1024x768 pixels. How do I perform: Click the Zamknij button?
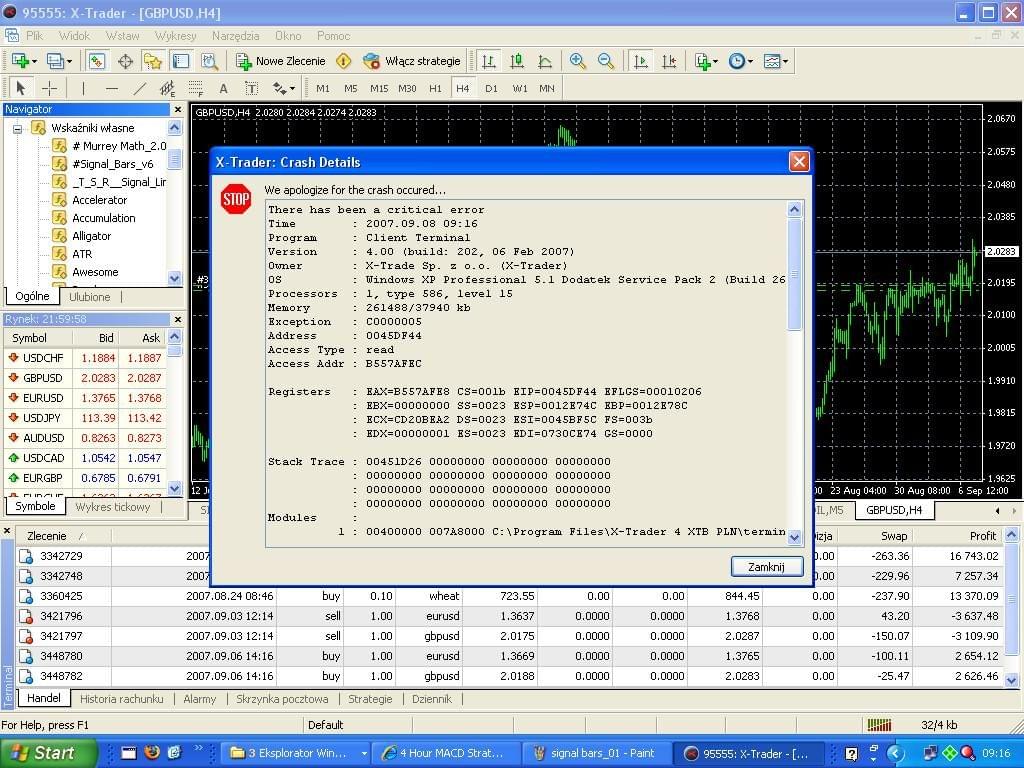pos(766,566)
